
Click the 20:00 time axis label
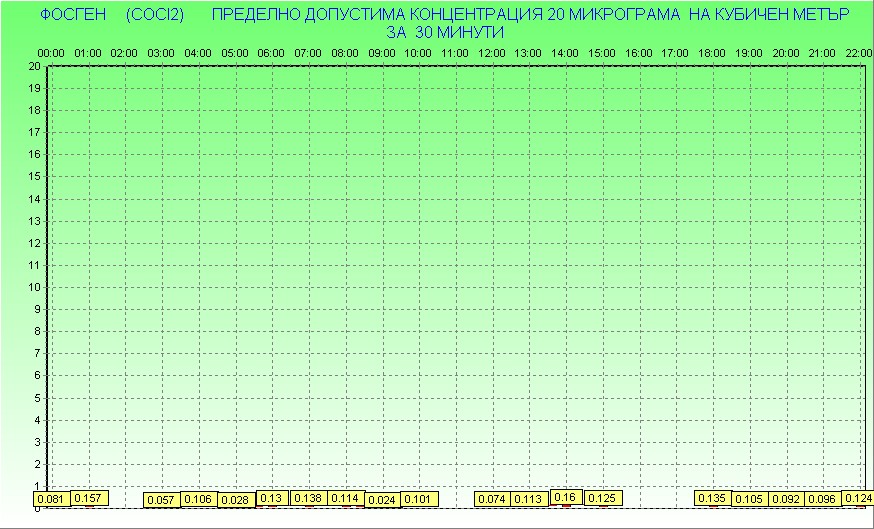pyautogui.click(x=786, y=54)
